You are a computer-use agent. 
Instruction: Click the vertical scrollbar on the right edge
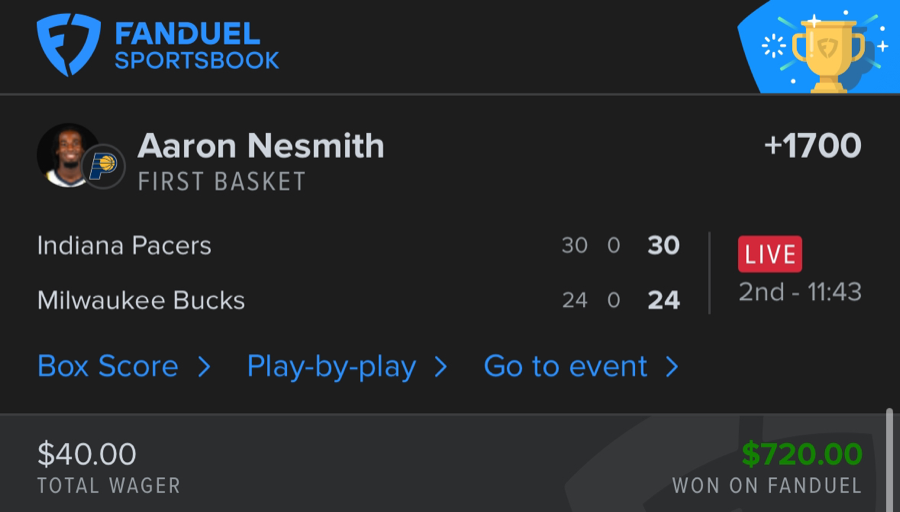point(889,460)
